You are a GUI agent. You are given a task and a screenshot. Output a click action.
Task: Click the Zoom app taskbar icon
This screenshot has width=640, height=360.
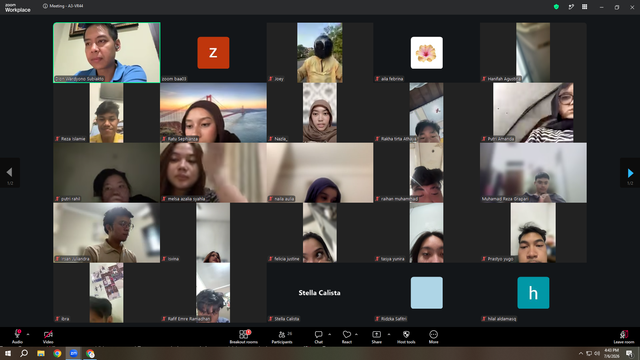click(x=73, y=353)
